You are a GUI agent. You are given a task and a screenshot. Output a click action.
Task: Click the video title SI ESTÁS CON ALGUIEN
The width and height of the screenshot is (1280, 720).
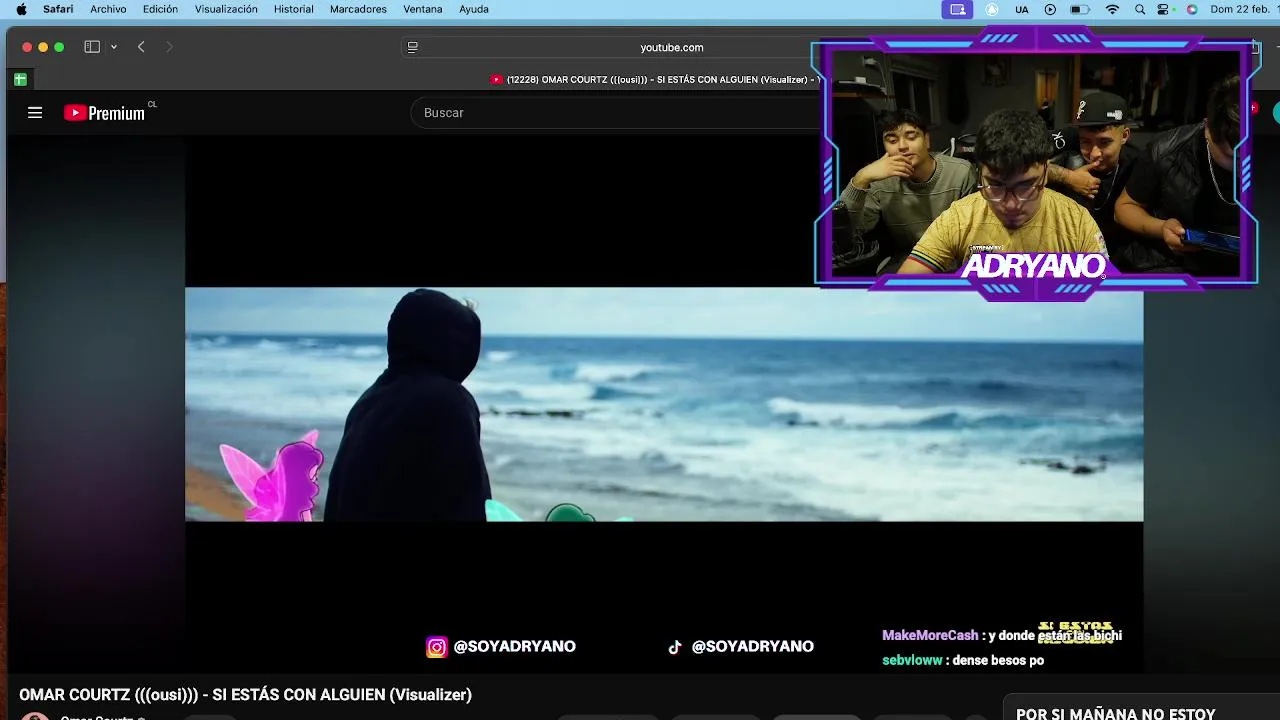245,695
